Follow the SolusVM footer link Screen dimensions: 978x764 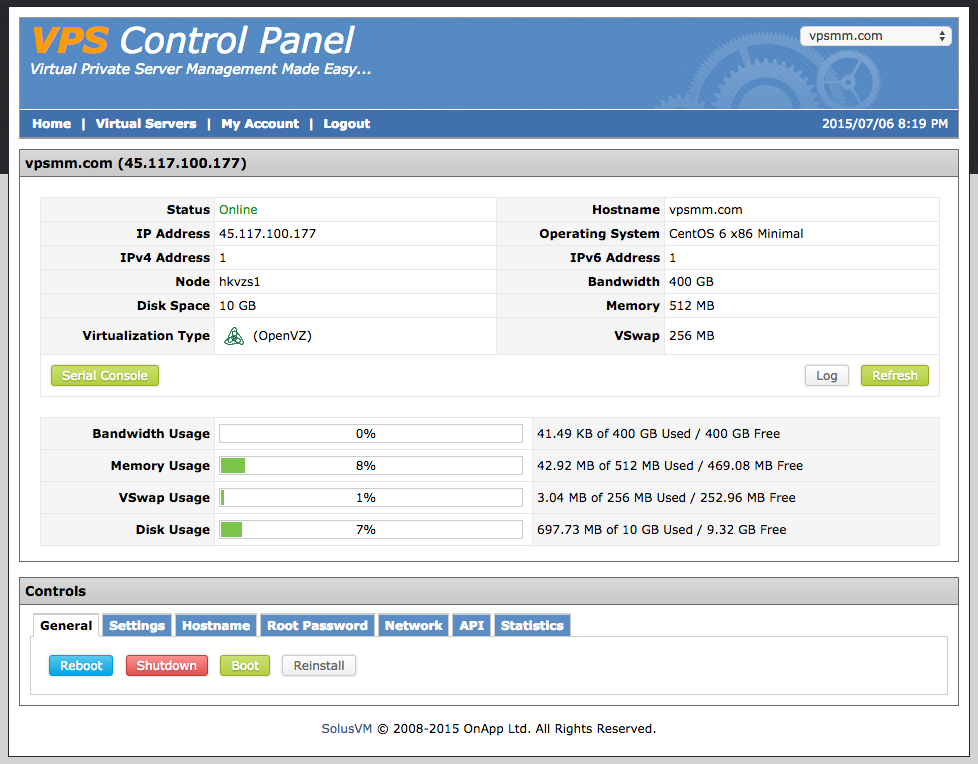pyautogui.click(x=347, y=729)
